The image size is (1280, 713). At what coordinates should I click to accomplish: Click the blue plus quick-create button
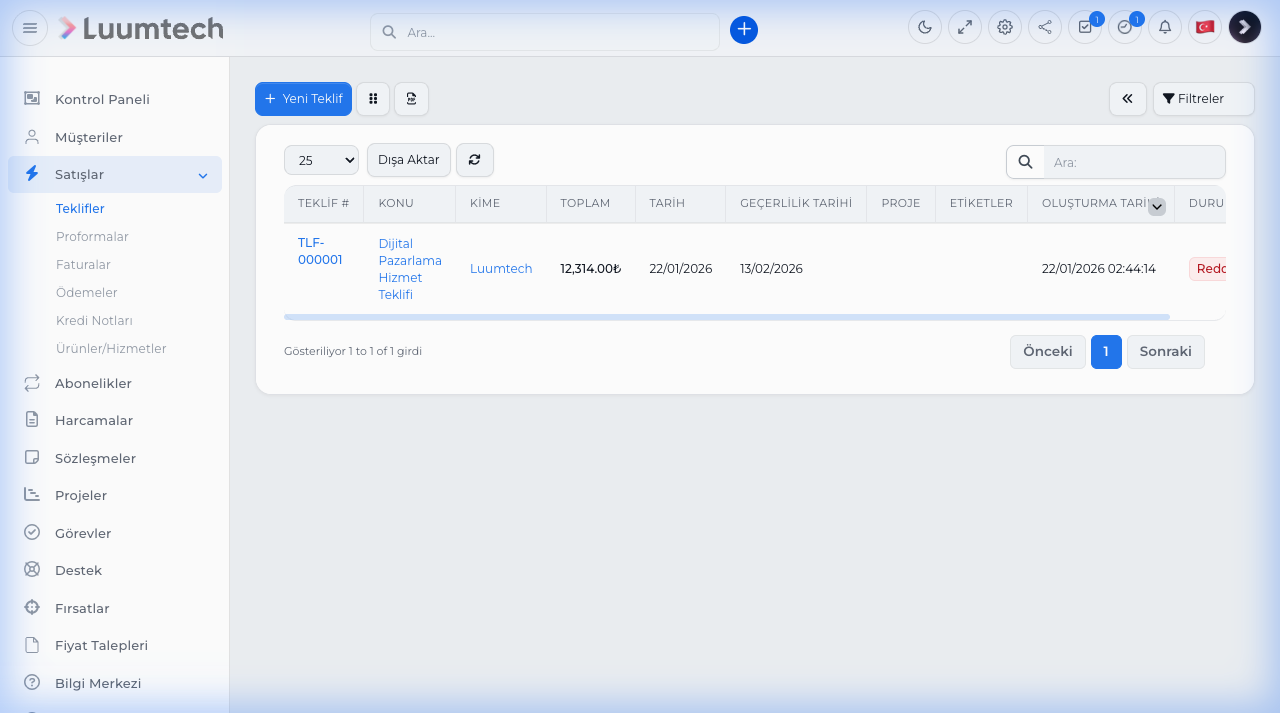[x=744, y=30]
